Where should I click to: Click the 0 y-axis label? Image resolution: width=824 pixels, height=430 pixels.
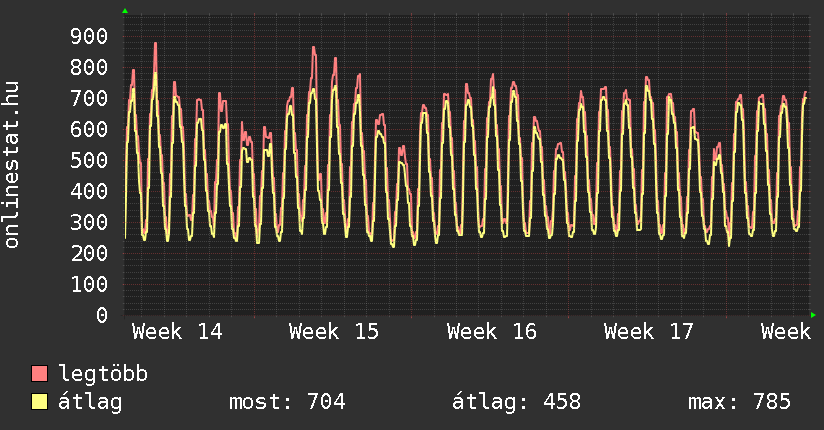[102, 316]
